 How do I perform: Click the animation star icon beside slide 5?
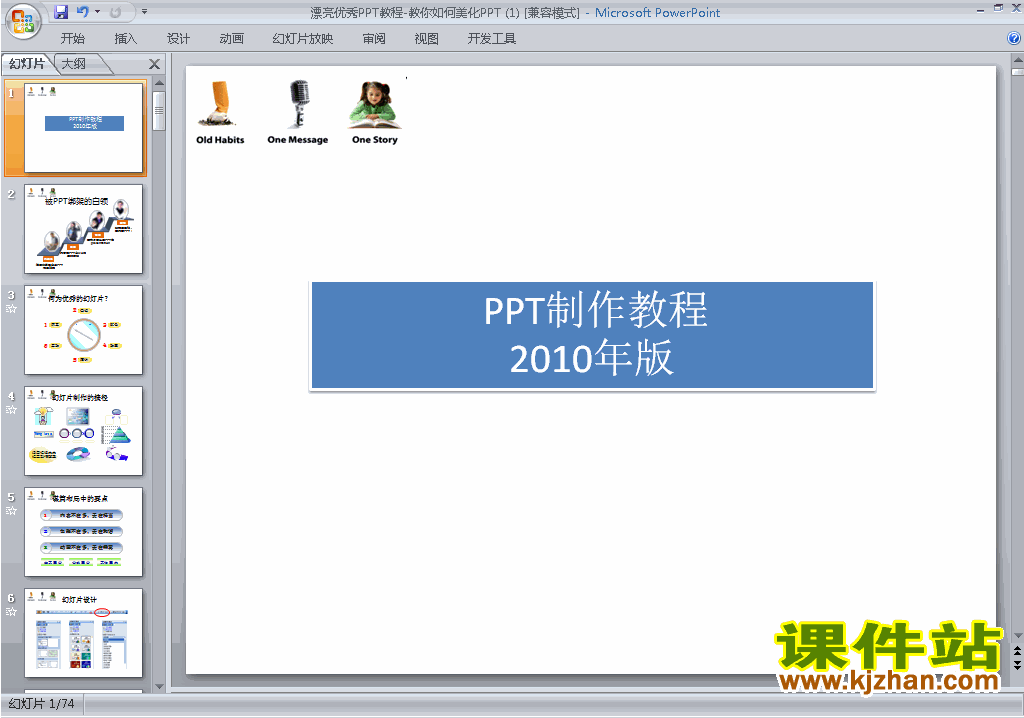11,510
